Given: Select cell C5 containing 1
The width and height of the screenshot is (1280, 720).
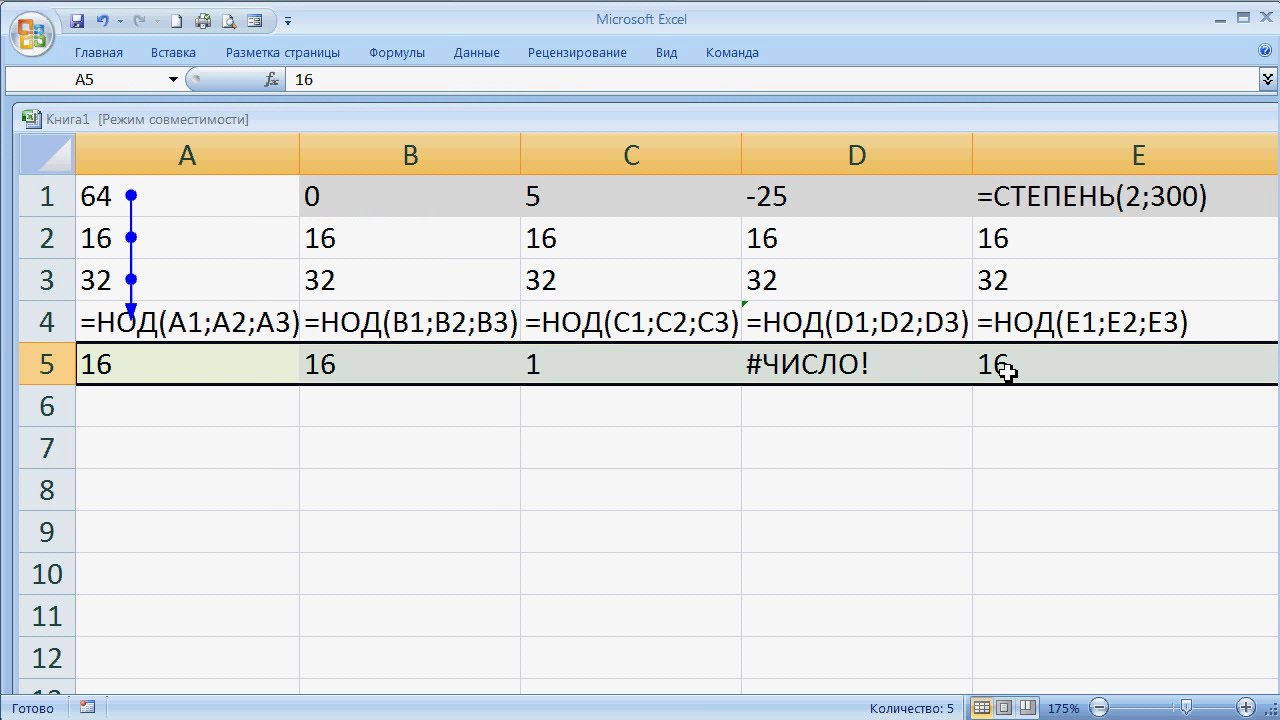Looking at the screenshot, I should pos(631,364).
